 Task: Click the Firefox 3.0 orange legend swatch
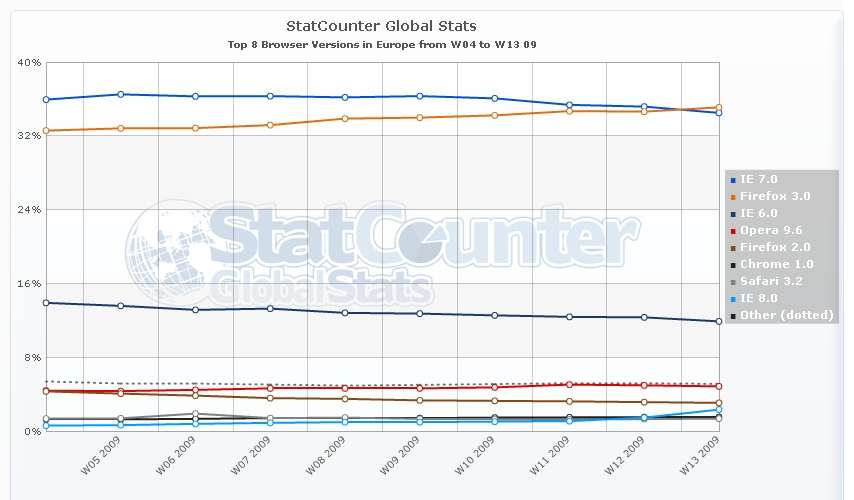(x=733, y=197)
